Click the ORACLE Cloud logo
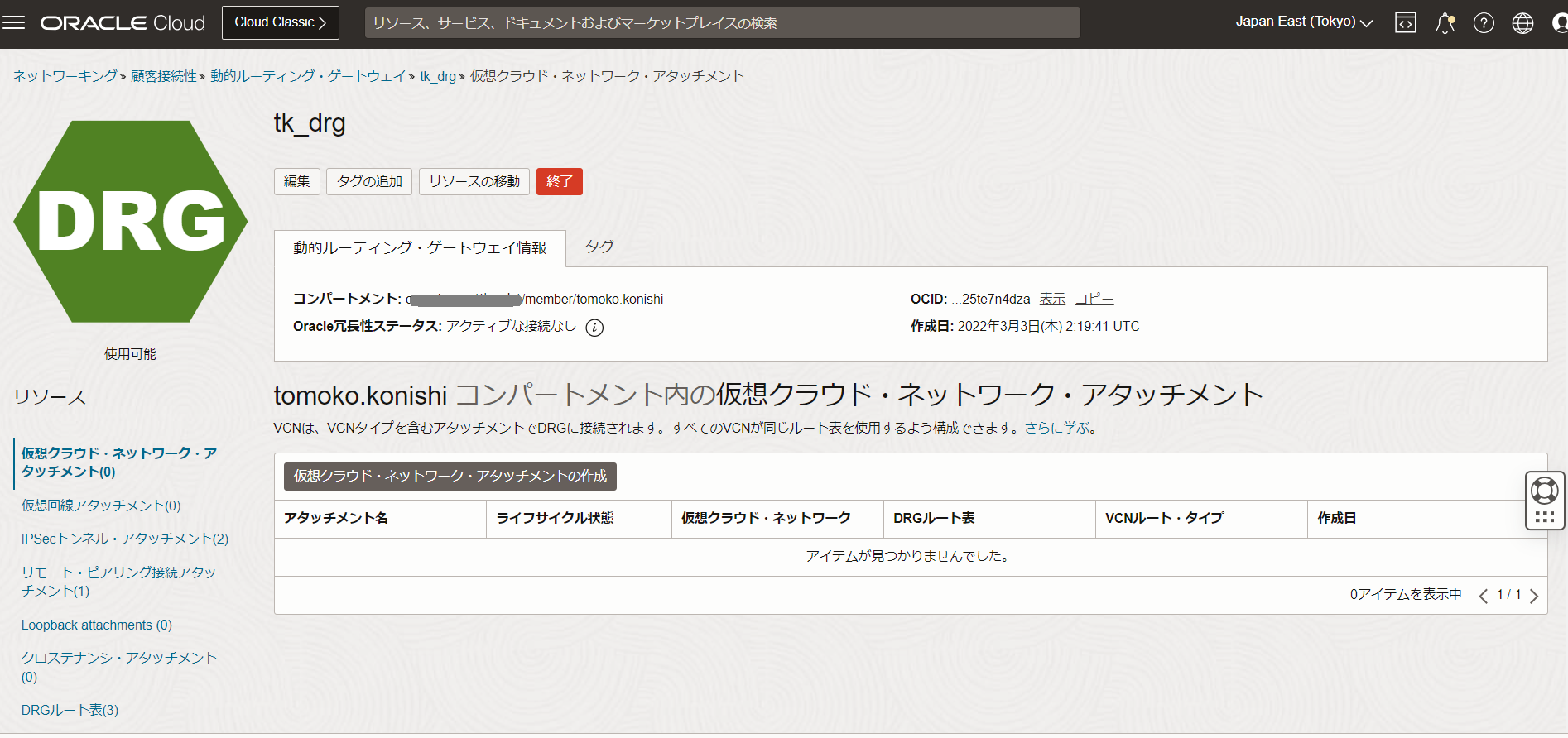 point(123,23)
